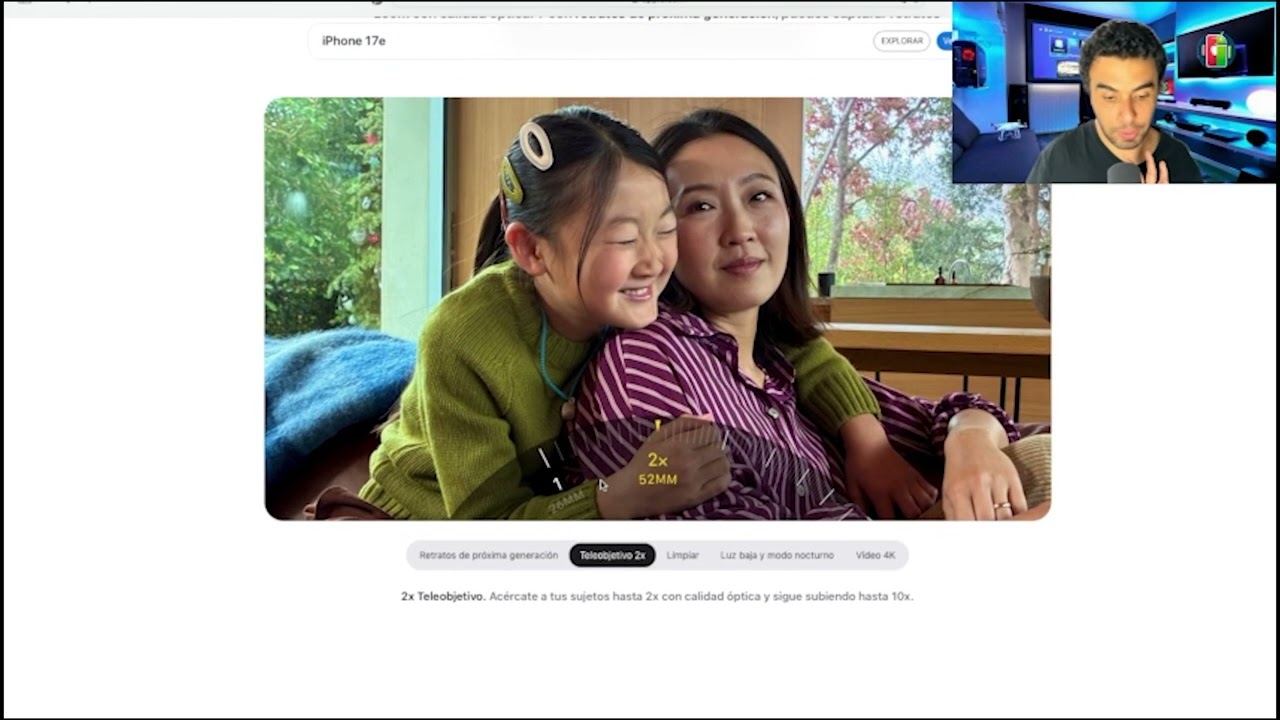Select the 'Retratos de próxima generación' tab

click(x=488, y=555)
